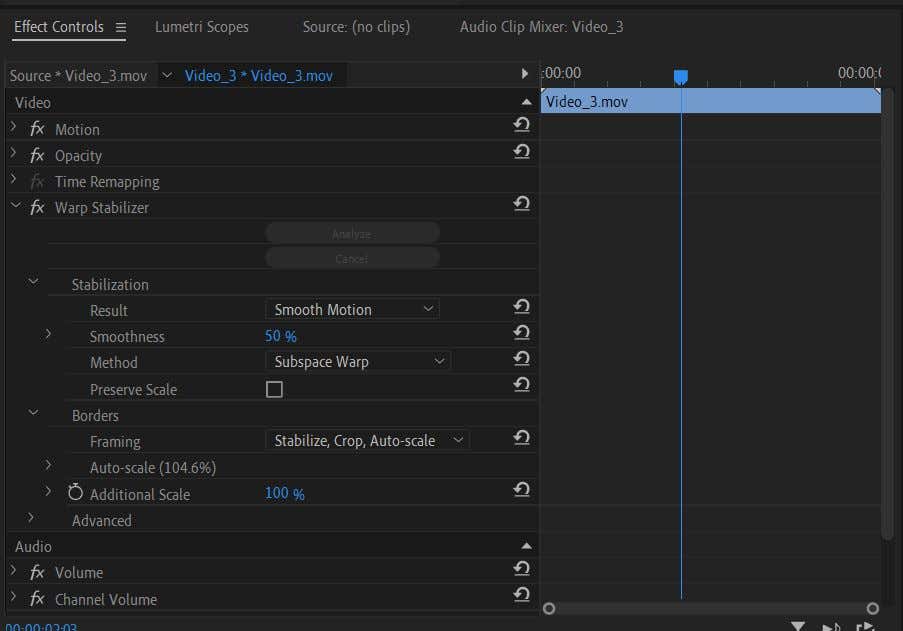Toggle animation stopwatch for Additional Scale
903x631 pixels.
(75, 493)
